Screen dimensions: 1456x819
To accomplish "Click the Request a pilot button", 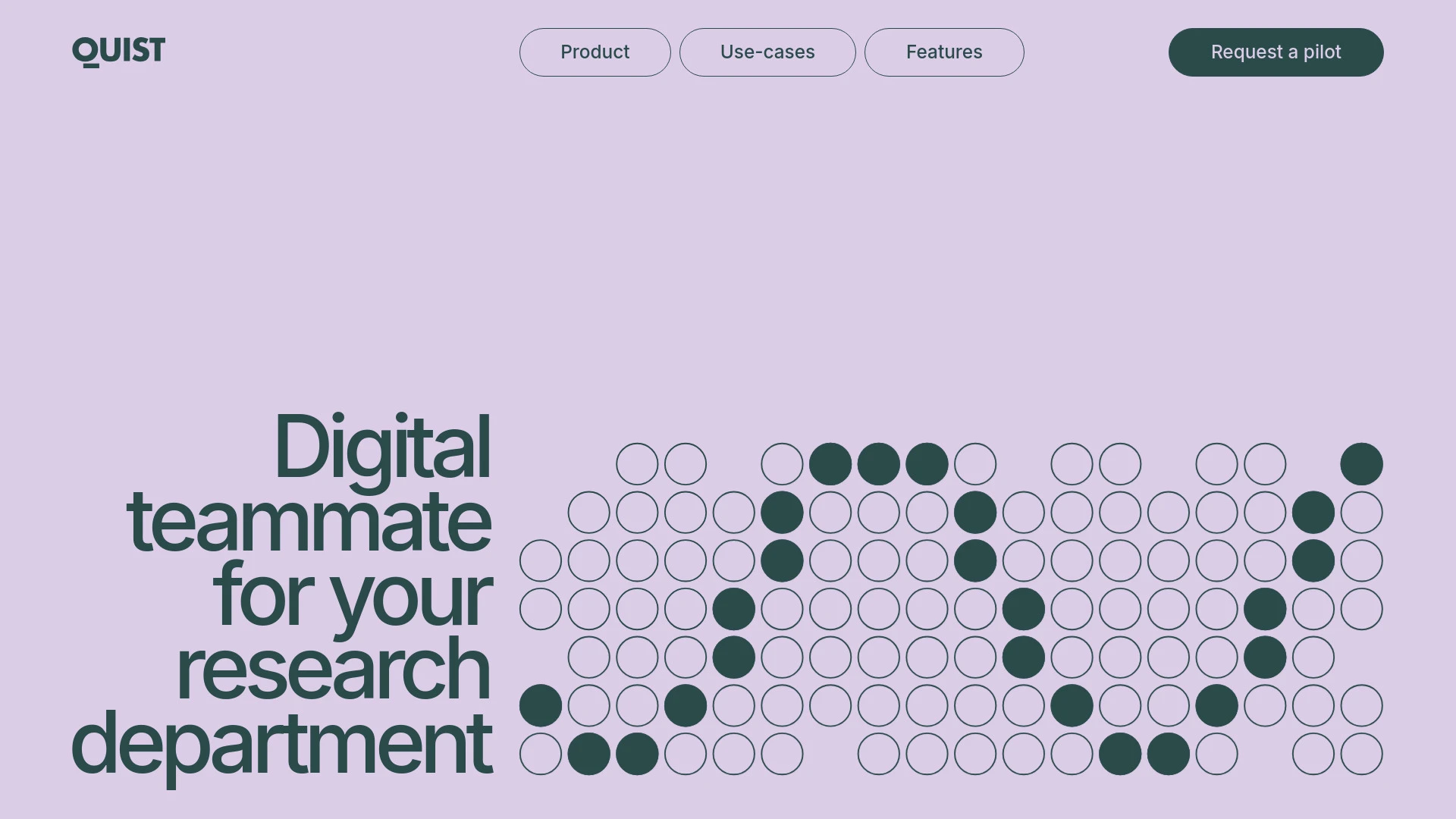I will click(1276, 52).
